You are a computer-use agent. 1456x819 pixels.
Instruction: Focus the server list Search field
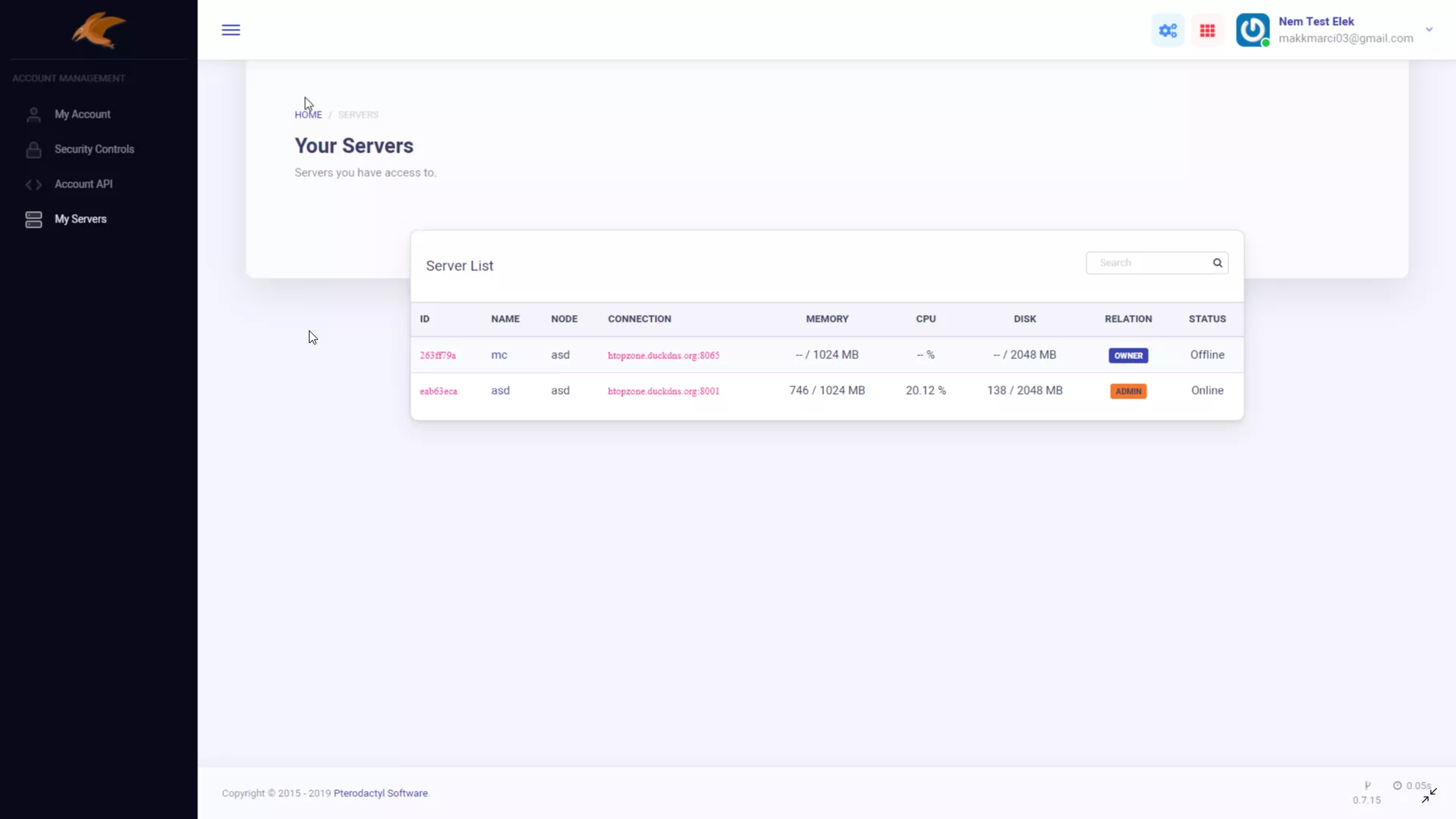[1149, 263]
